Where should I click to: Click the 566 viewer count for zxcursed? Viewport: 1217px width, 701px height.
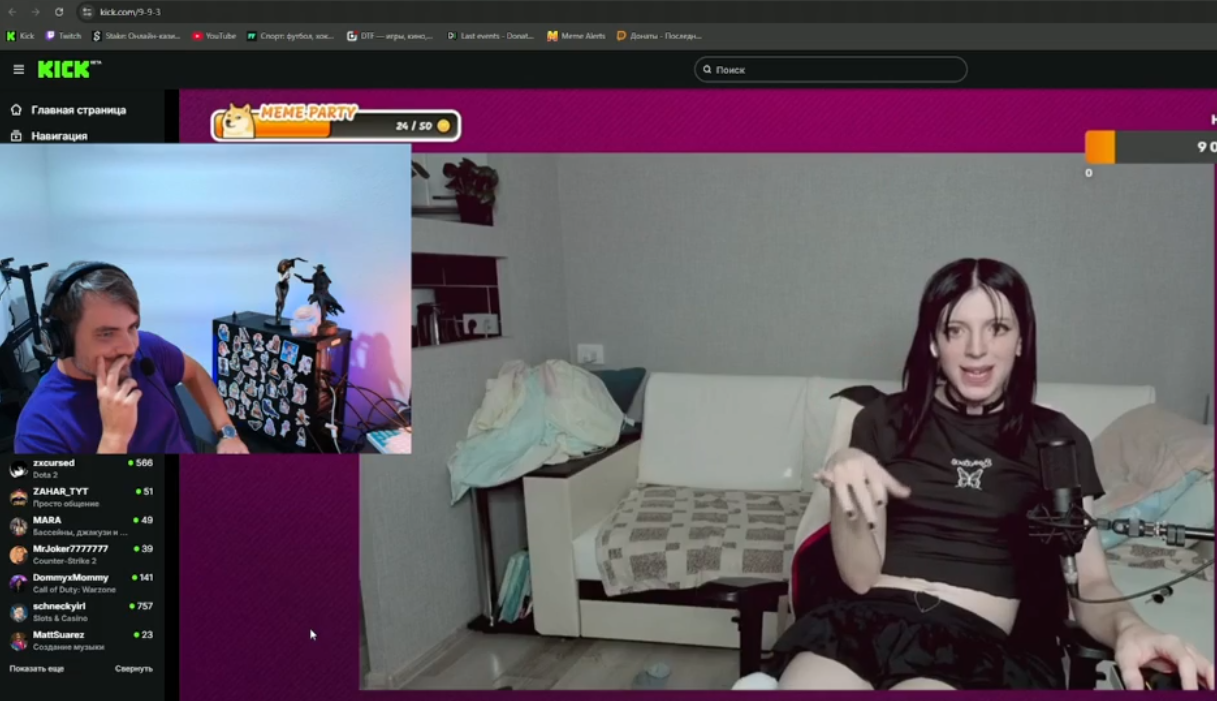point(144,463)
